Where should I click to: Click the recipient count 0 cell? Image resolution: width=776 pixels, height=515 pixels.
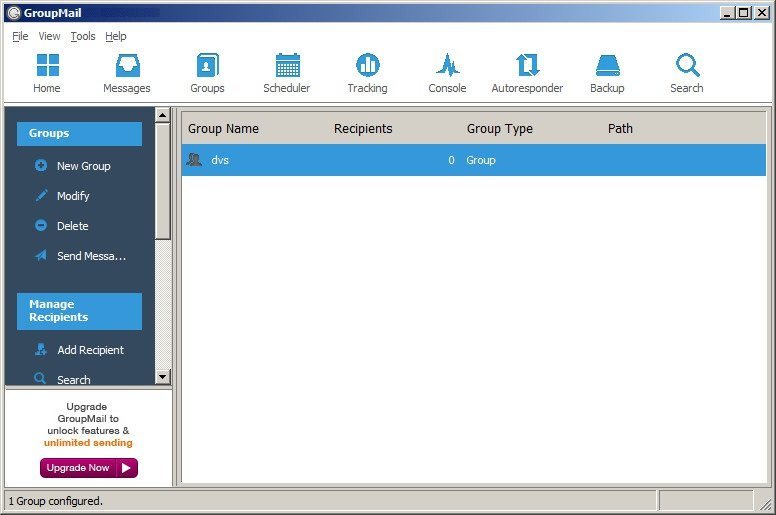(451, 160)
